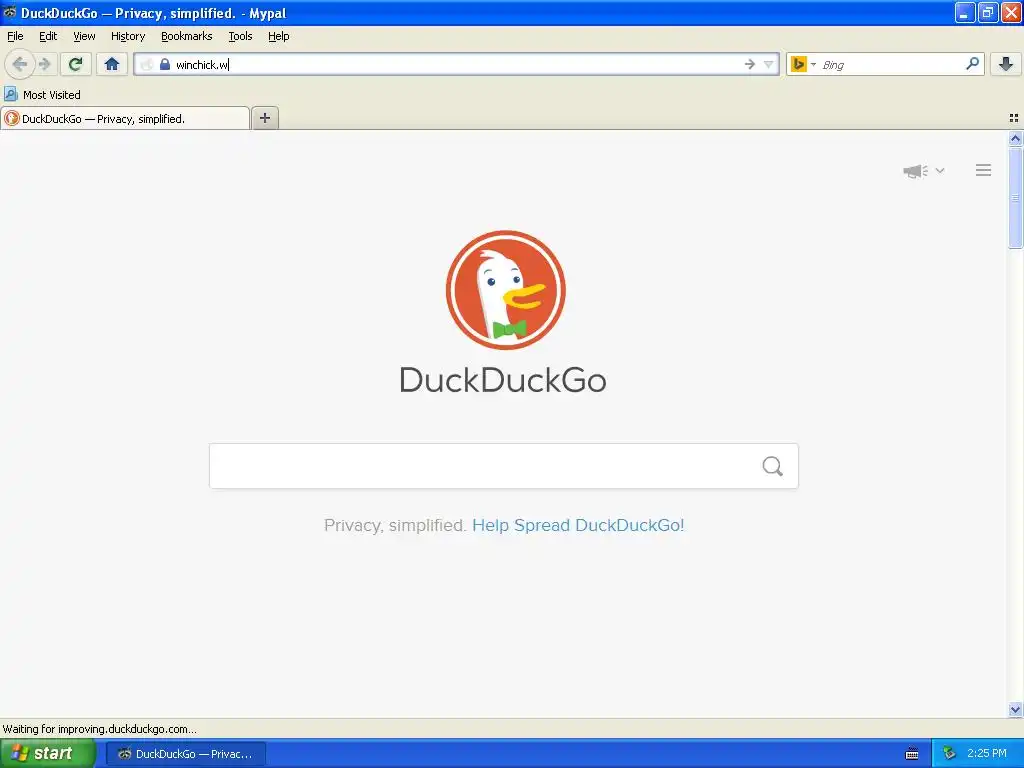Viewport: 1024px width, 768px height.
Task: Click the padlock site security icon
Action: click(x=165, y=64)
